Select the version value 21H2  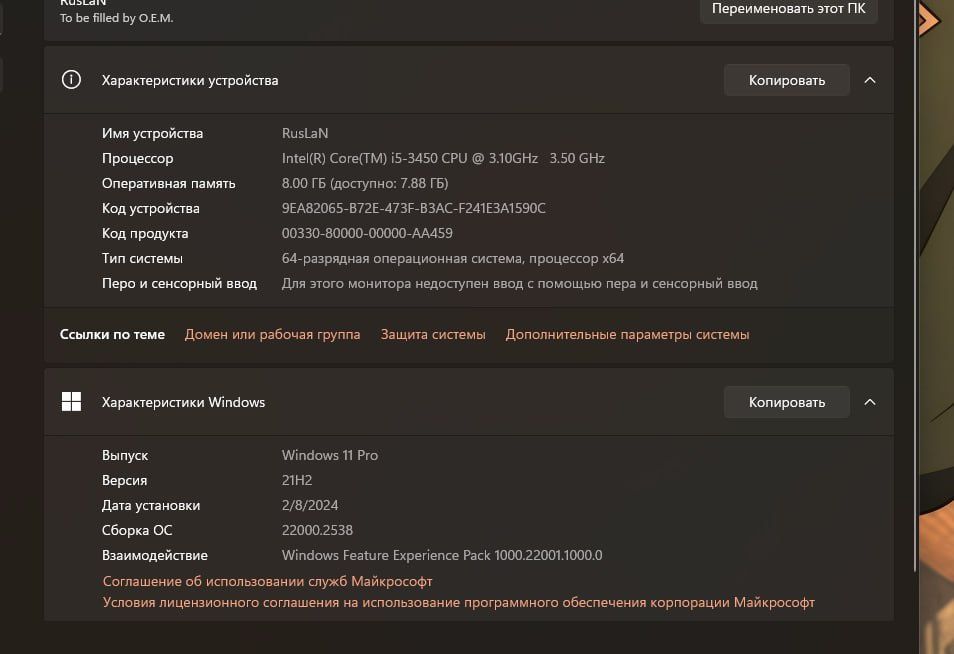coord(297,480)
